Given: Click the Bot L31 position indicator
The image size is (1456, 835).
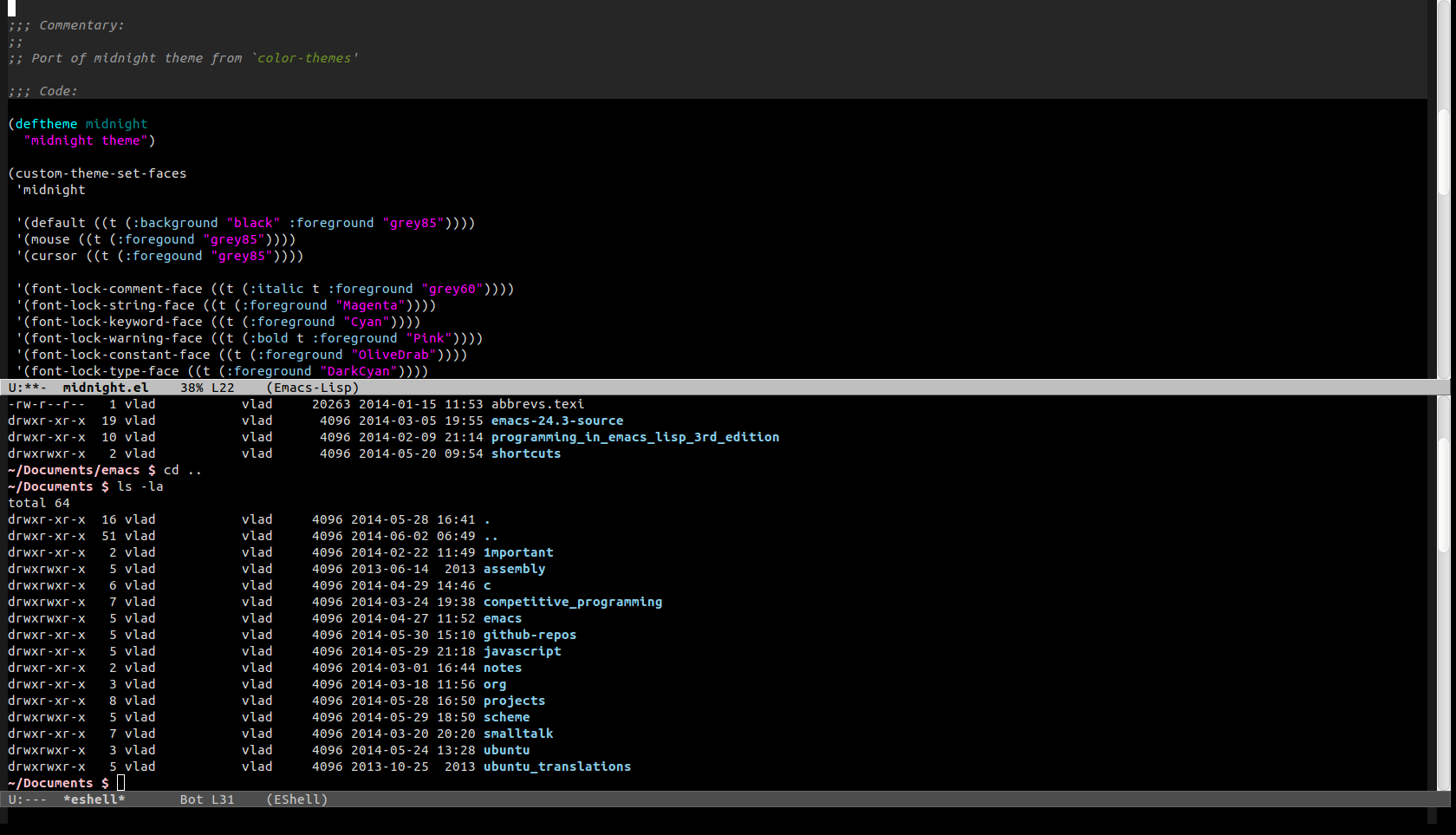Looking at the screenshot, I should pos(207,799).
